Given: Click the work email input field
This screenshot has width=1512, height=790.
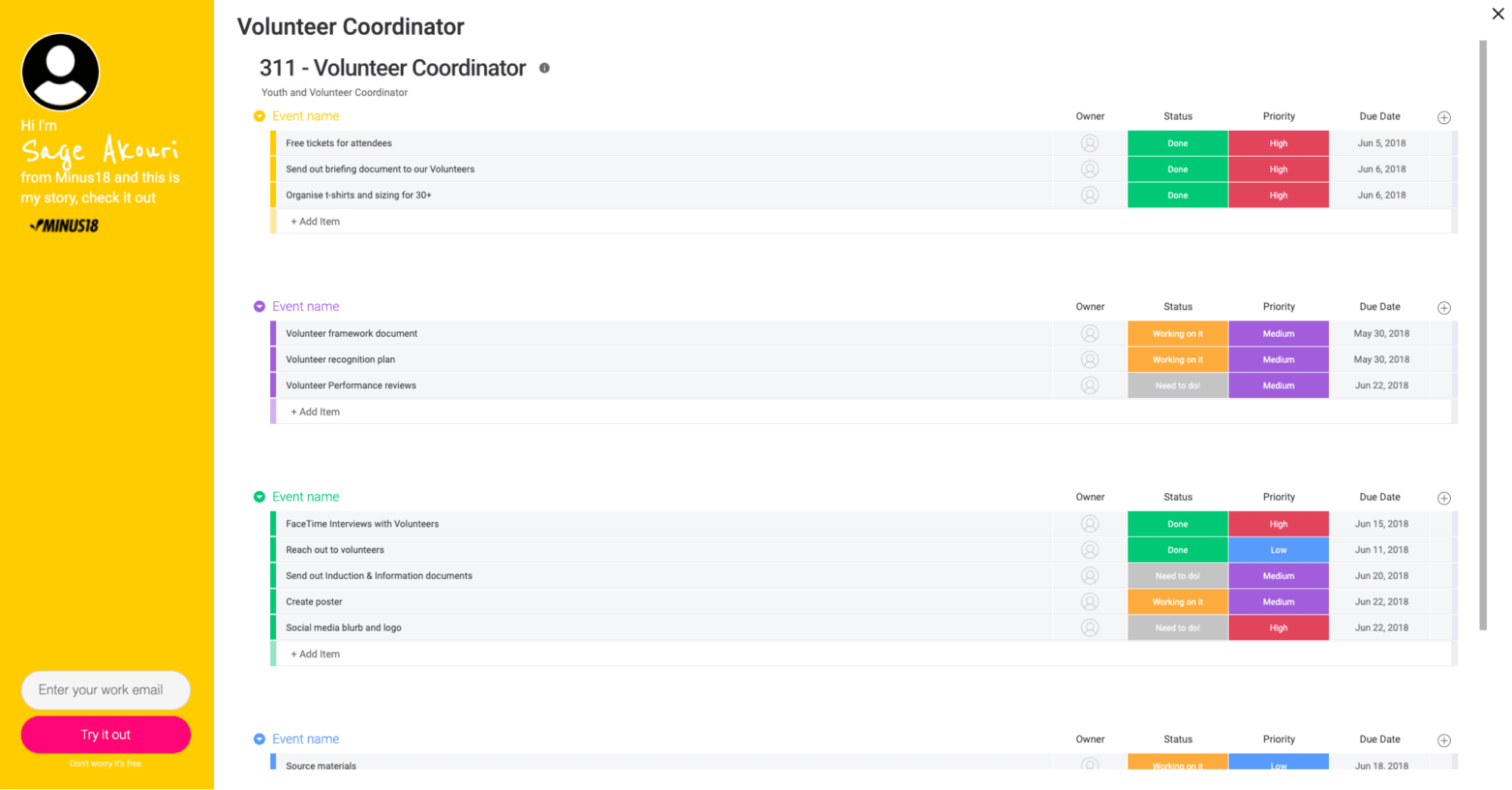Looking at the screenshot, I should (105, 689).
